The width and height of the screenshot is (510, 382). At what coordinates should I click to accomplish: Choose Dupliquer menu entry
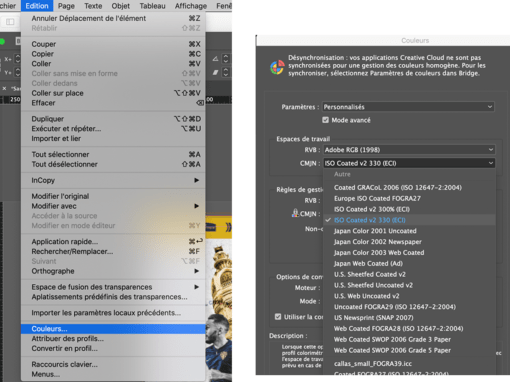click(113, 119)
